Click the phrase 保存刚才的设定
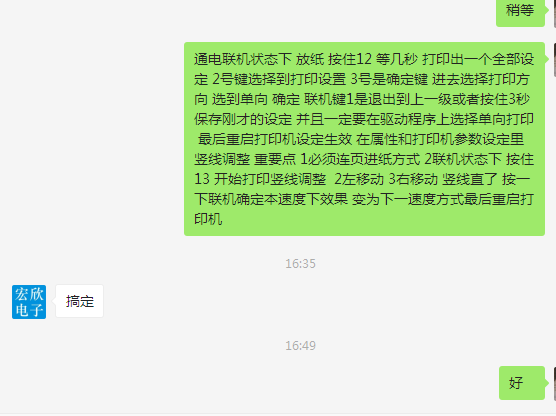 tap(243, 119)
